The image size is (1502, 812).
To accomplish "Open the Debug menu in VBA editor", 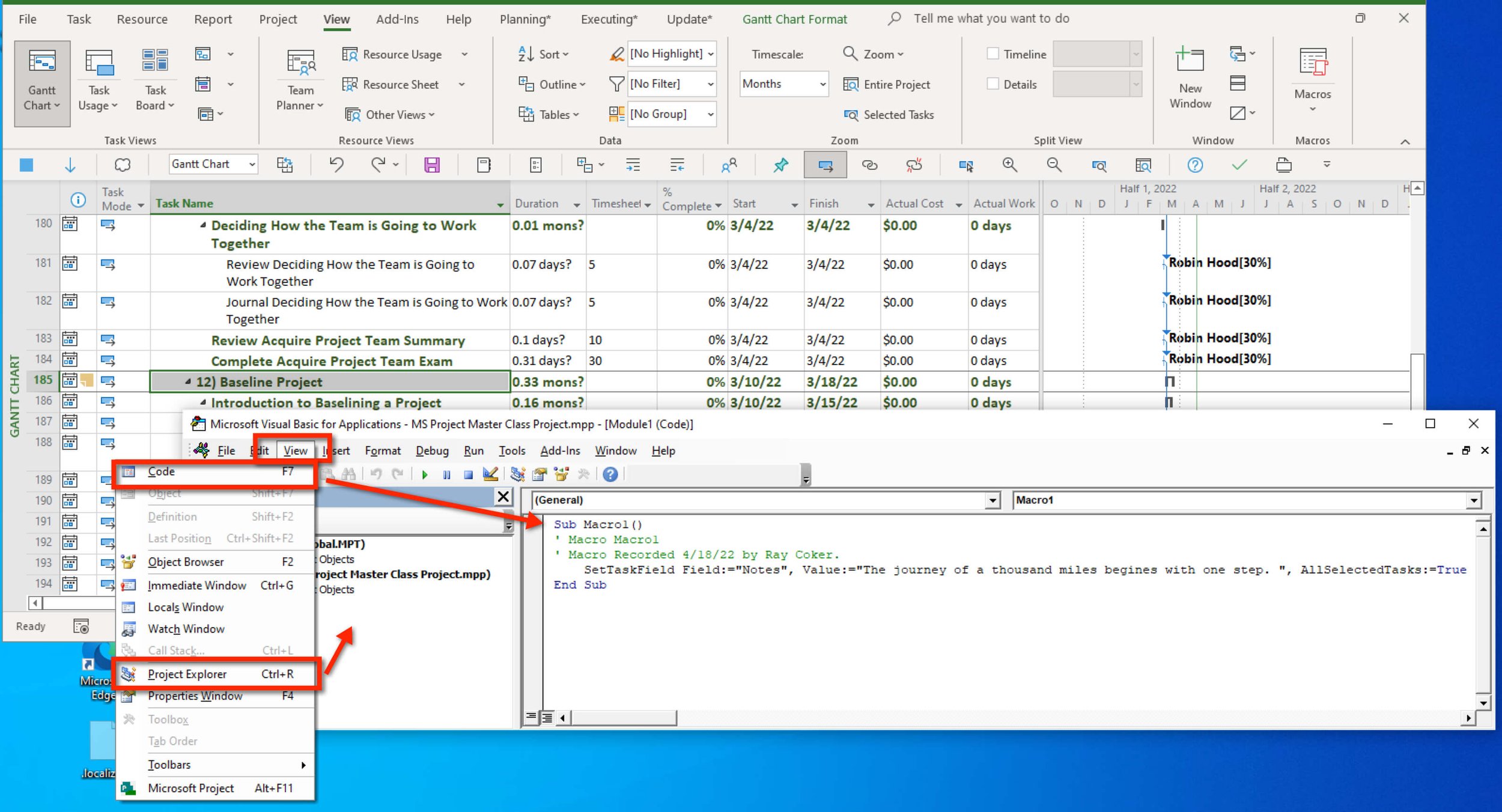I will pyautogui.click(x=432, y=450).
